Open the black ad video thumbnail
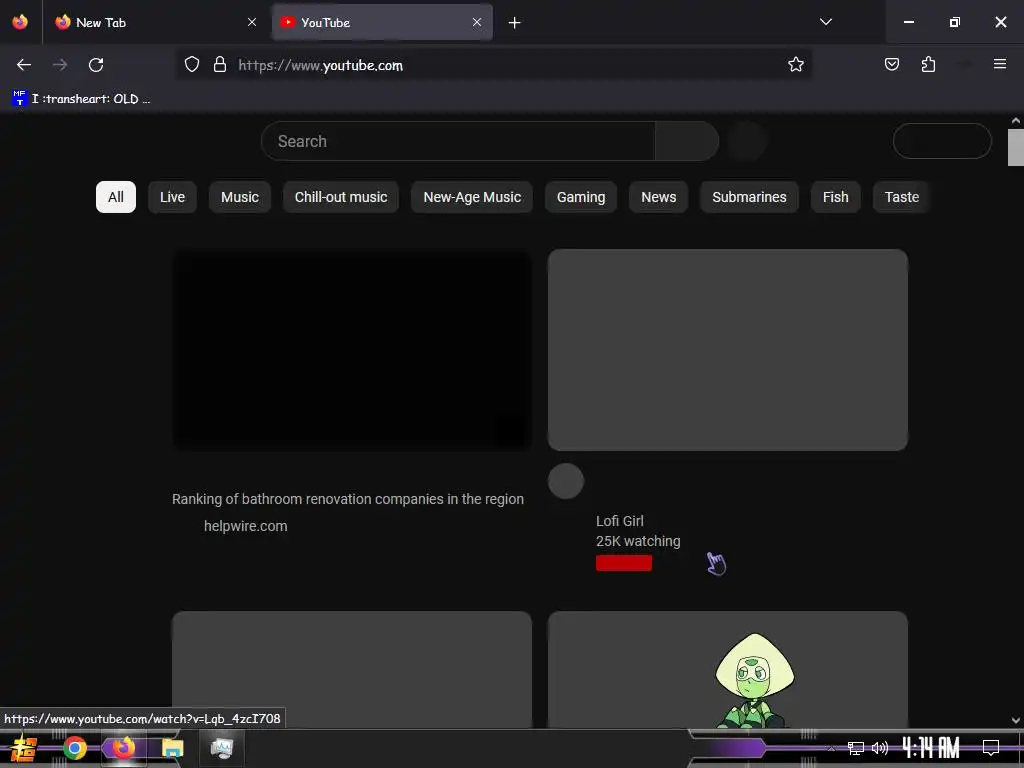 [x=351, y=350]
